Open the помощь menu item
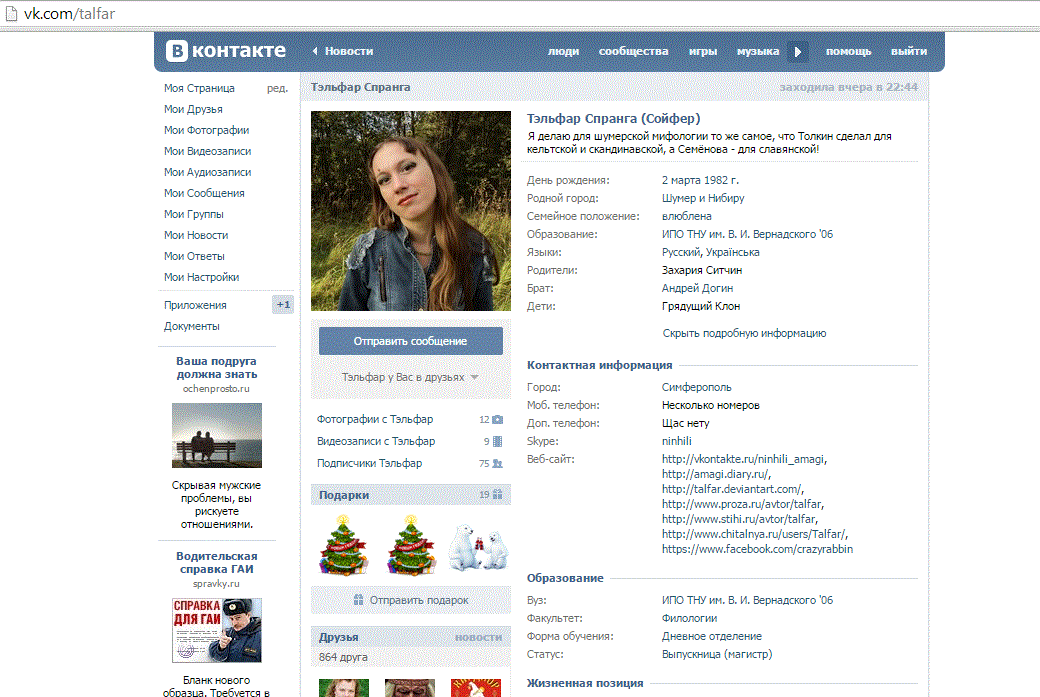 tap(848, 51)
